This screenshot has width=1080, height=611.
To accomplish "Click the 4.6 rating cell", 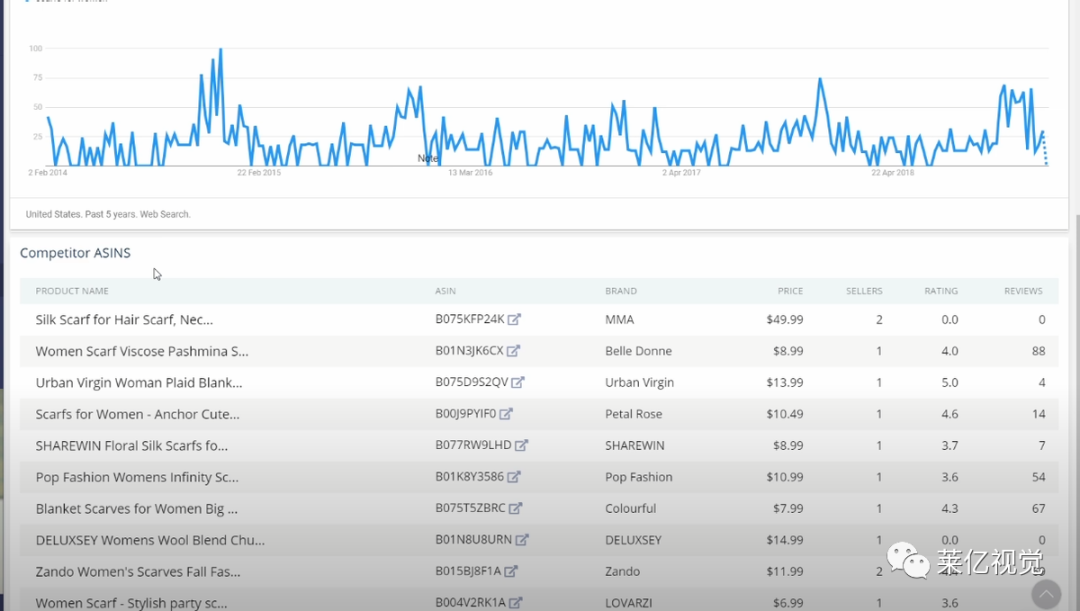I will (x=950, y=414).
